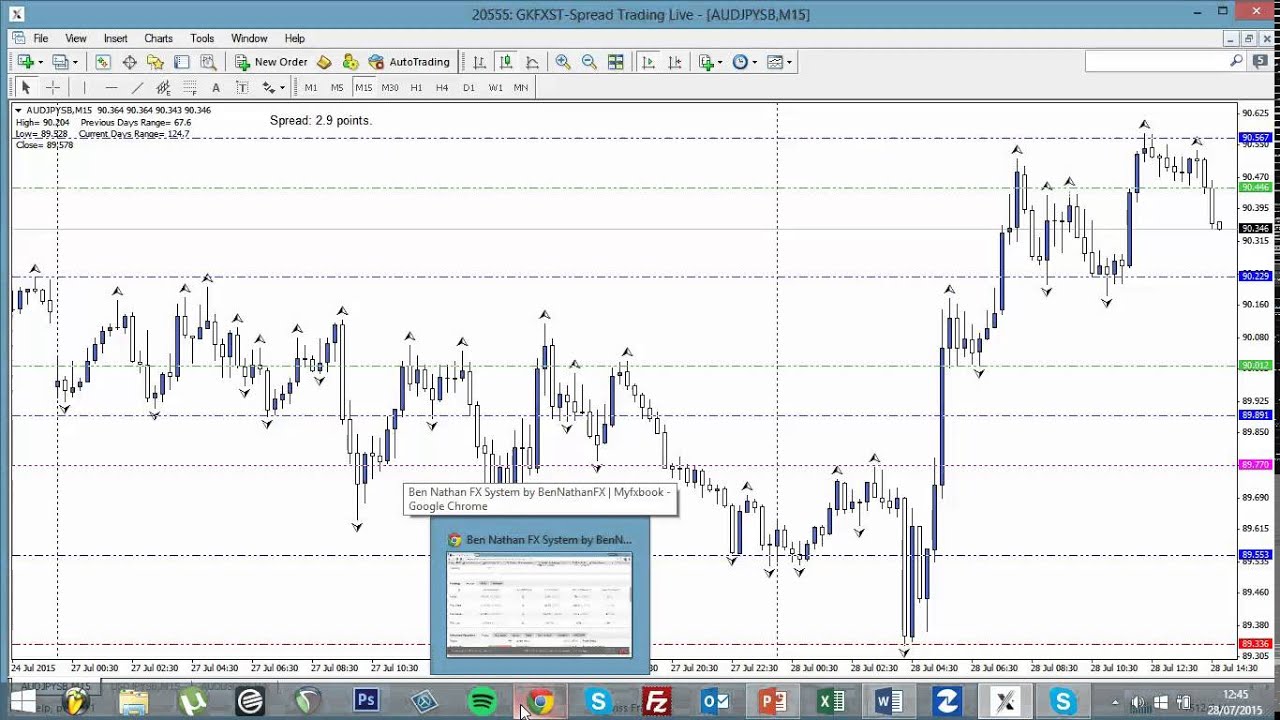Switch chart to bar chart style
The image size is (1280, 720).
pyautogui.click(x=479, y=62)
